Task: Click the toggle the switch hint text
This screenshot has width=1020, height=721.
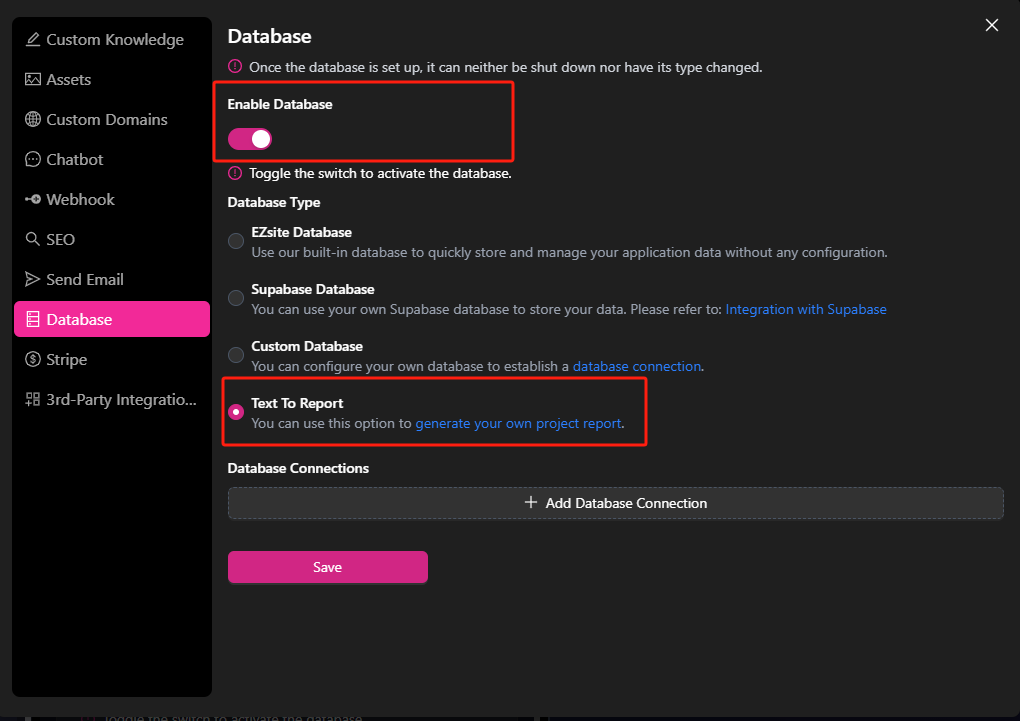Action: pos(380,173)
